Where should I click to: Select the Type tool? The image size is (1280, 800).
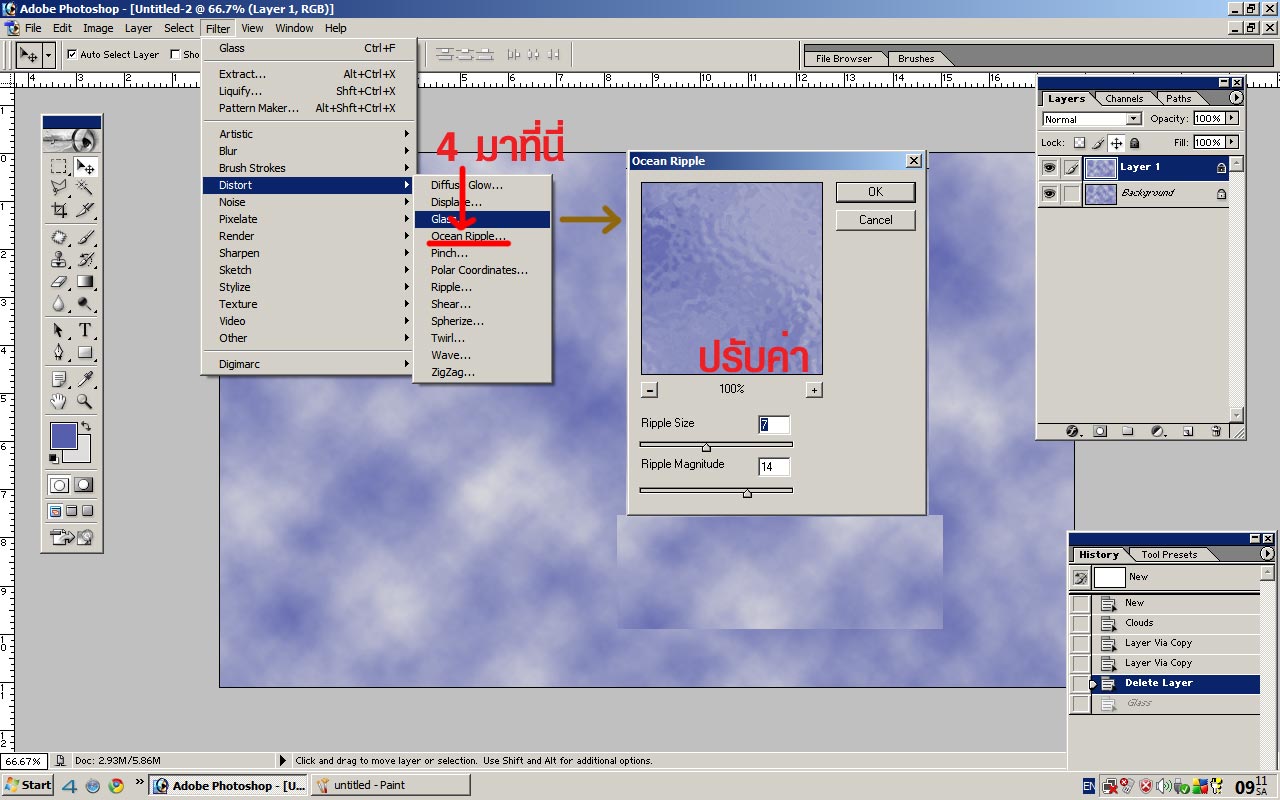point(86,331)
